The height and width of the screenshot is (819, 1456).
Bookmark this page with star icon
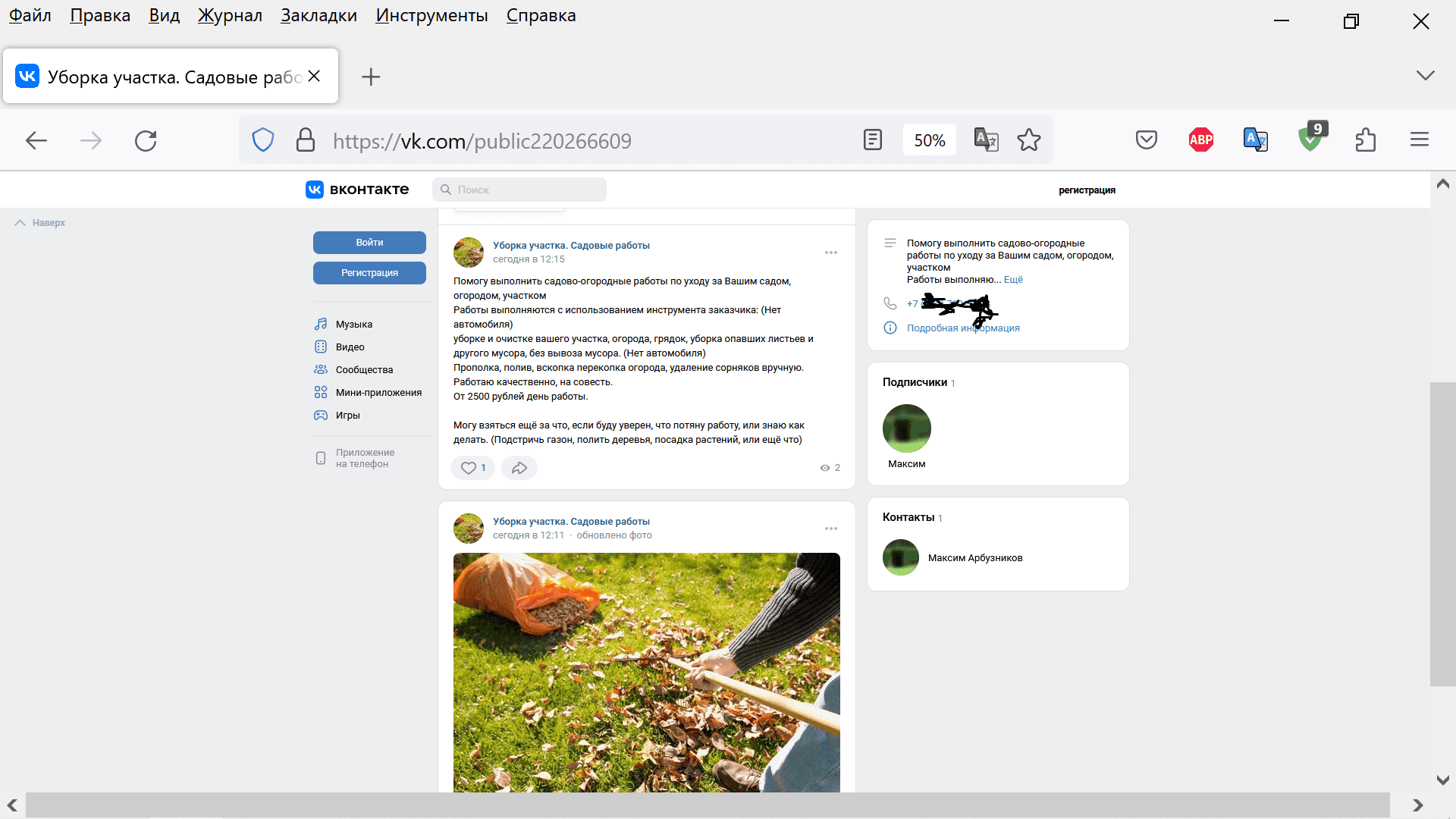point(1029,140)
